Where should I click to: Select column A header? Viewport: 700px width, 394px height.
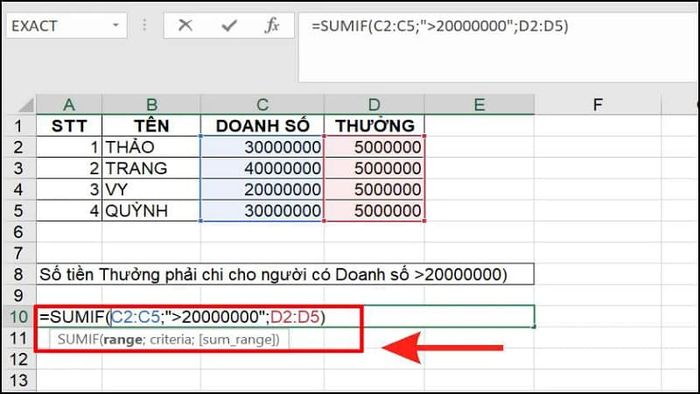pyautogui.click(x=69, y=104)
